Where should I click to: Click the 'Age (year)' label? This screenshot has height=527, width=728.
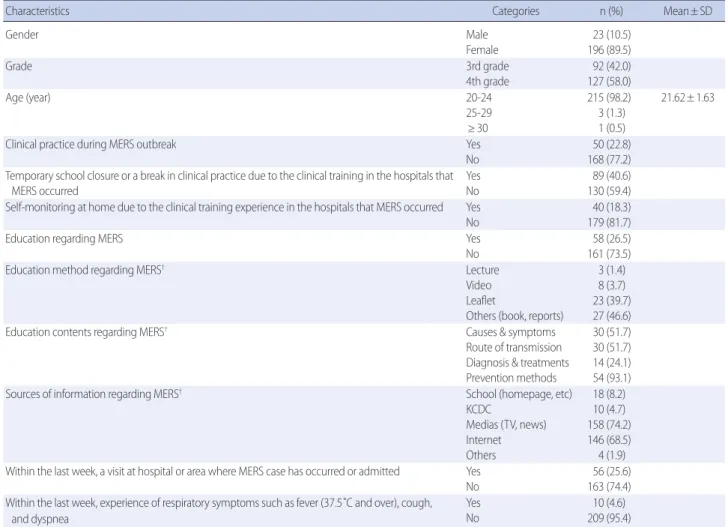coord(28,98)
